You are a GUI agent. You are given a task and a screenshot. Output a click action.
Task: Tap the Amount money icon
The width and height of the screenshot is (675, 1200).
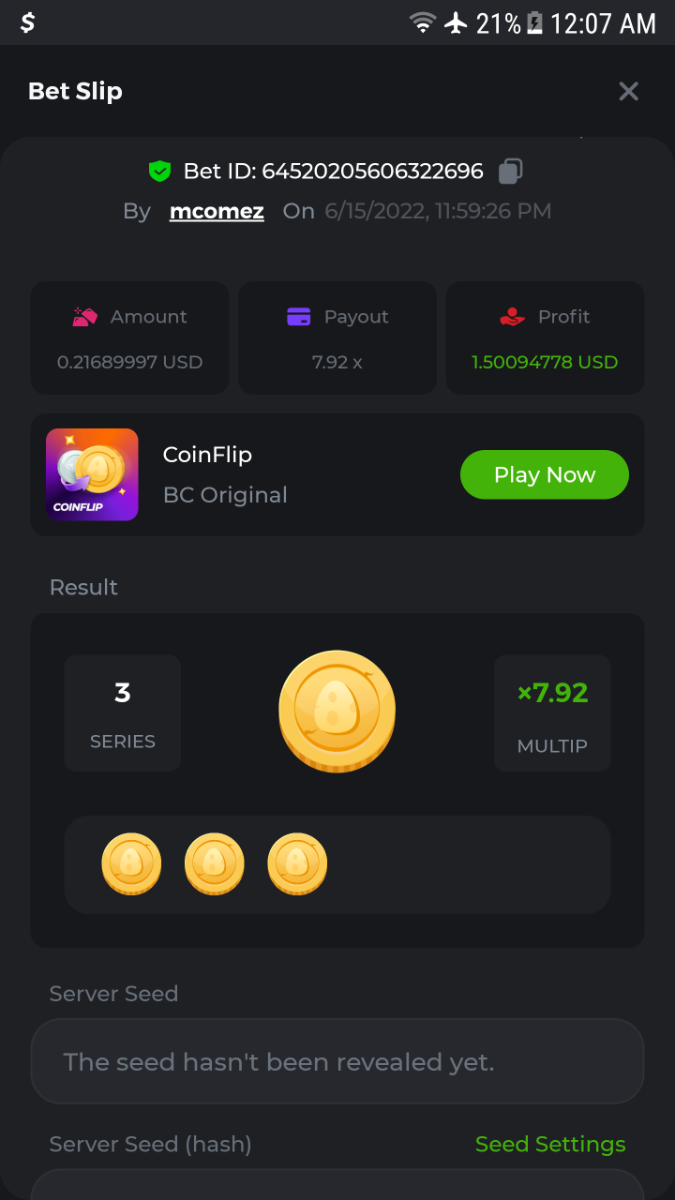84,317
